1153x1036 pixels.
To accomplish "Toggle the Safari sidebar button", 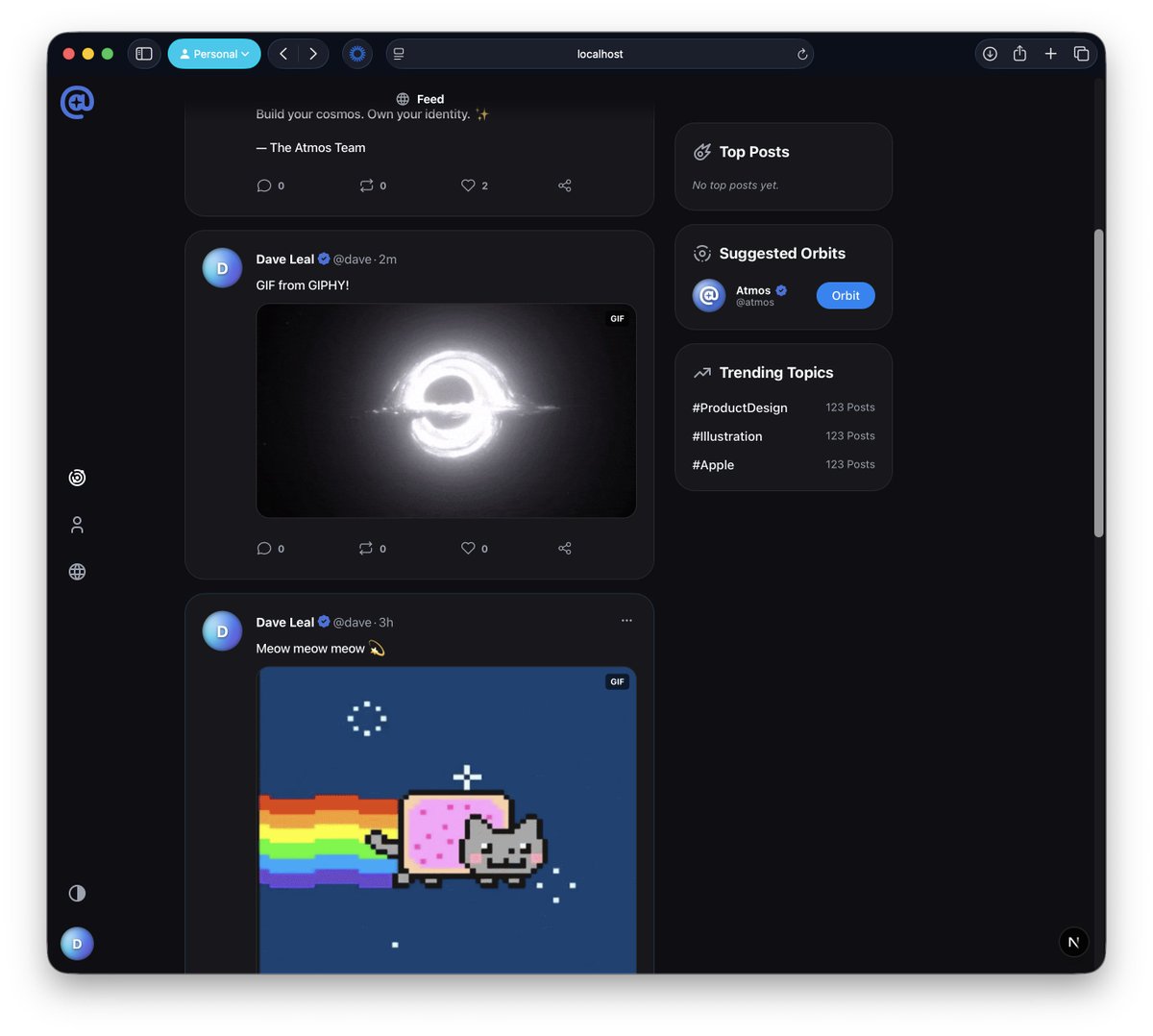I will 144,54.
